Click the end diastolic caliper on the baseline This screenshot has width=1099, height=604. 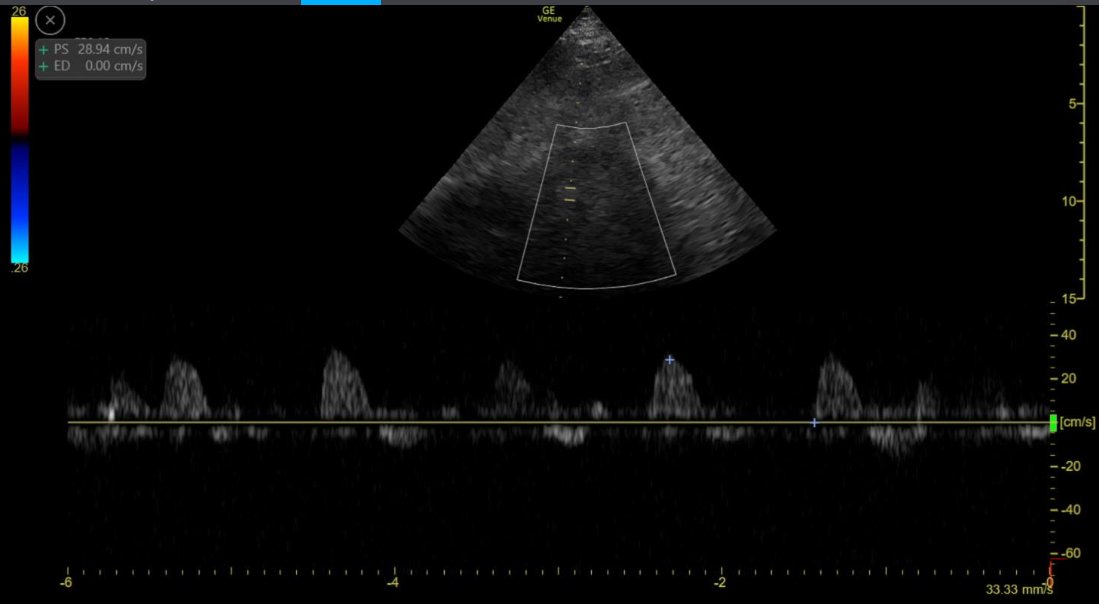point(814,423)
